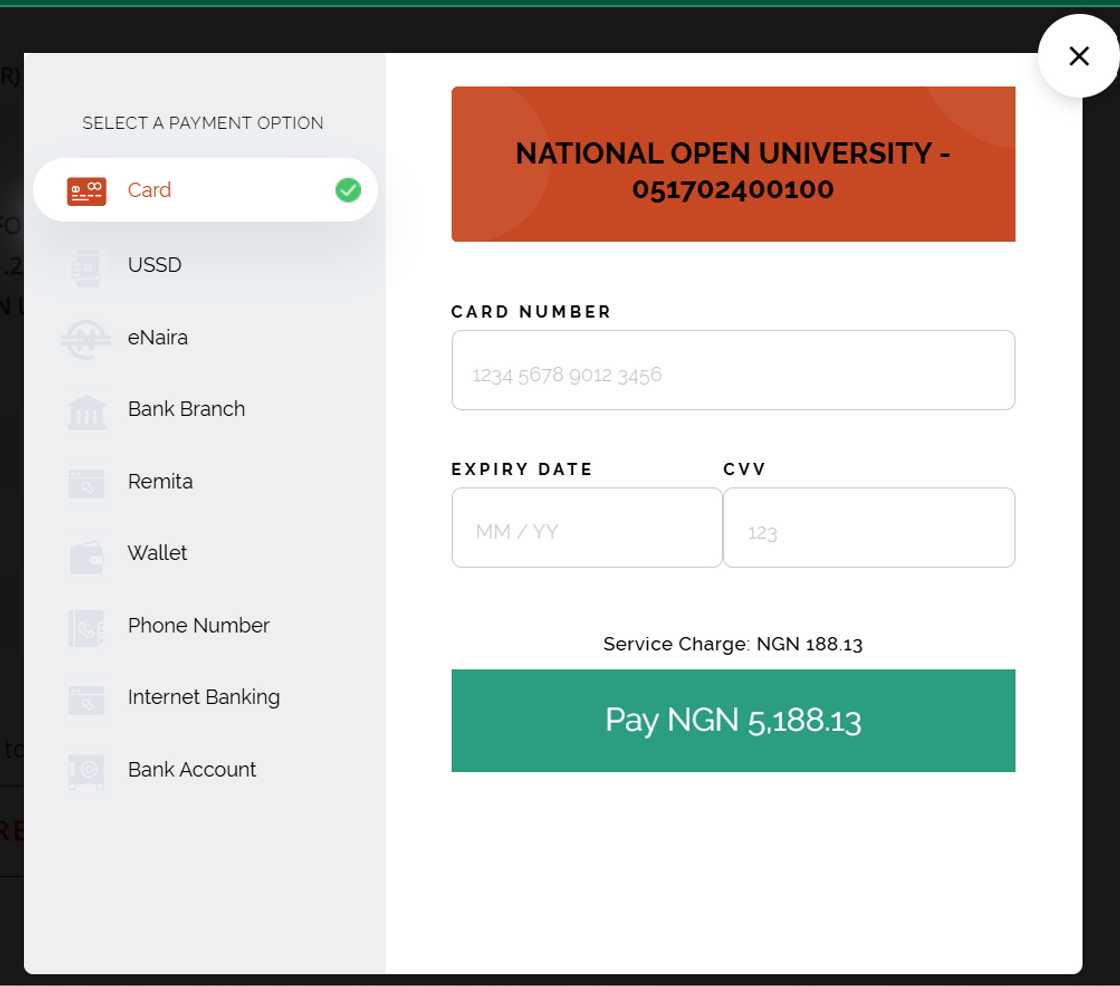Close the payment dialog
This screenshot has height=986, width=1120.
[x=1078, y=56]
